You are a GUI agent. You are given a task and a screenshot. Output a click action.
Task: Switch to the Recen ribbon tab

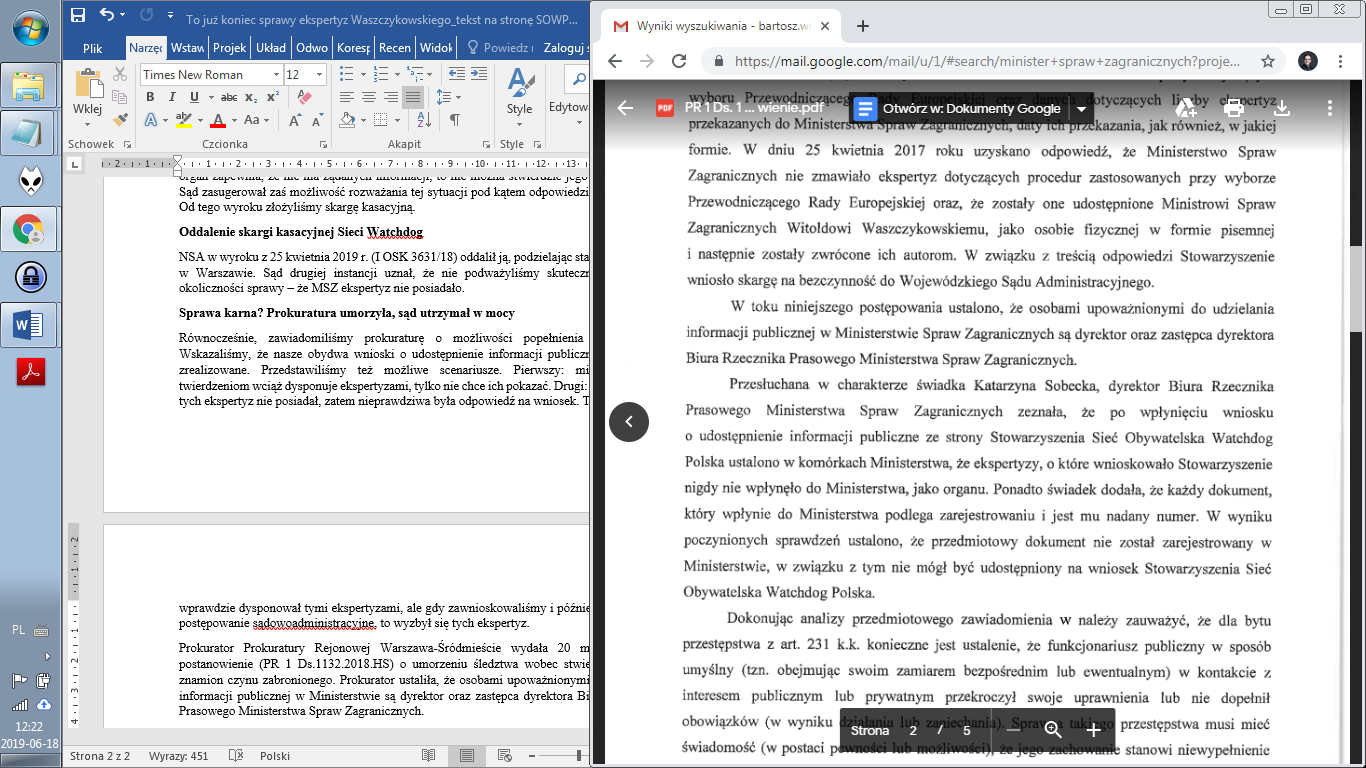pos(395,48)
